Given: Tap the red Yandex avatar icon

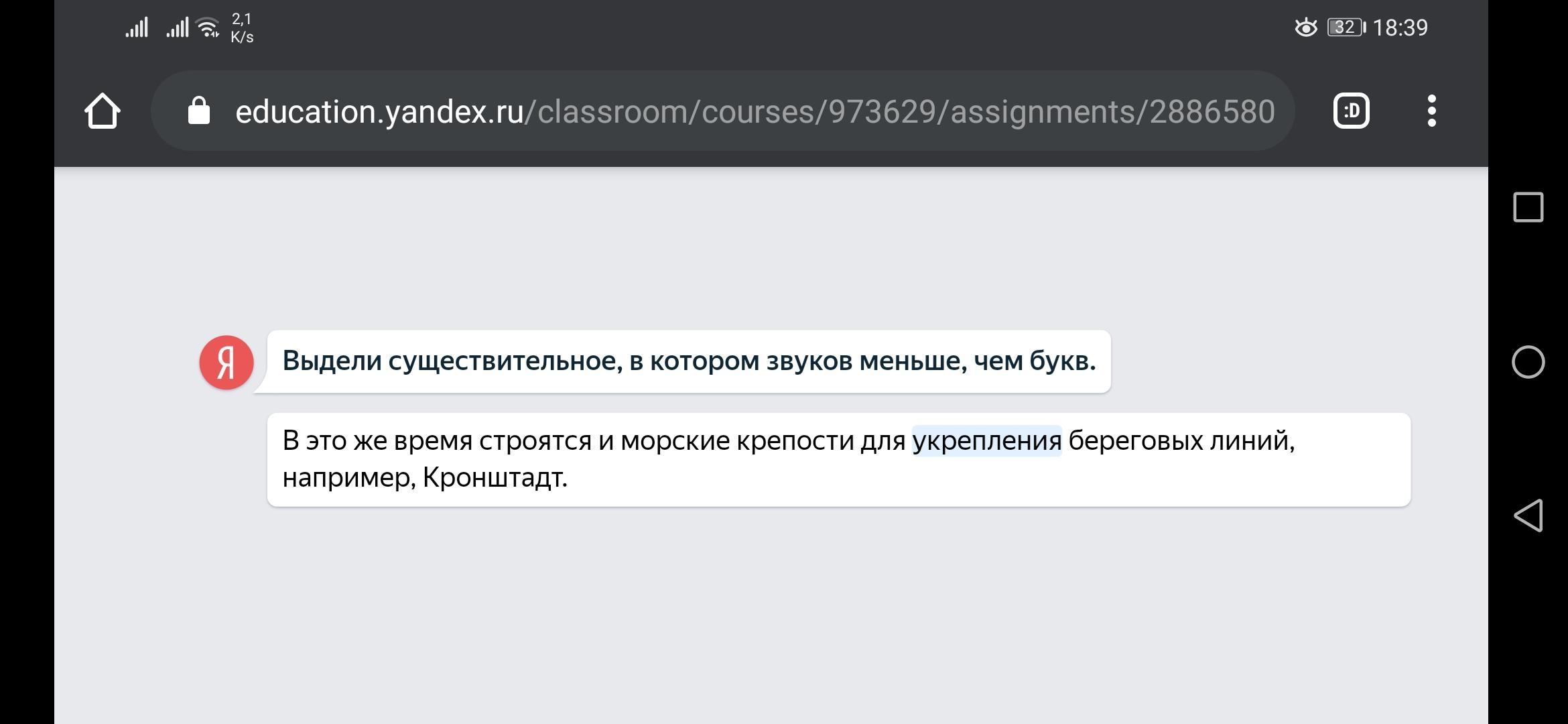Looking at the screenshot, I should [226, 363].
